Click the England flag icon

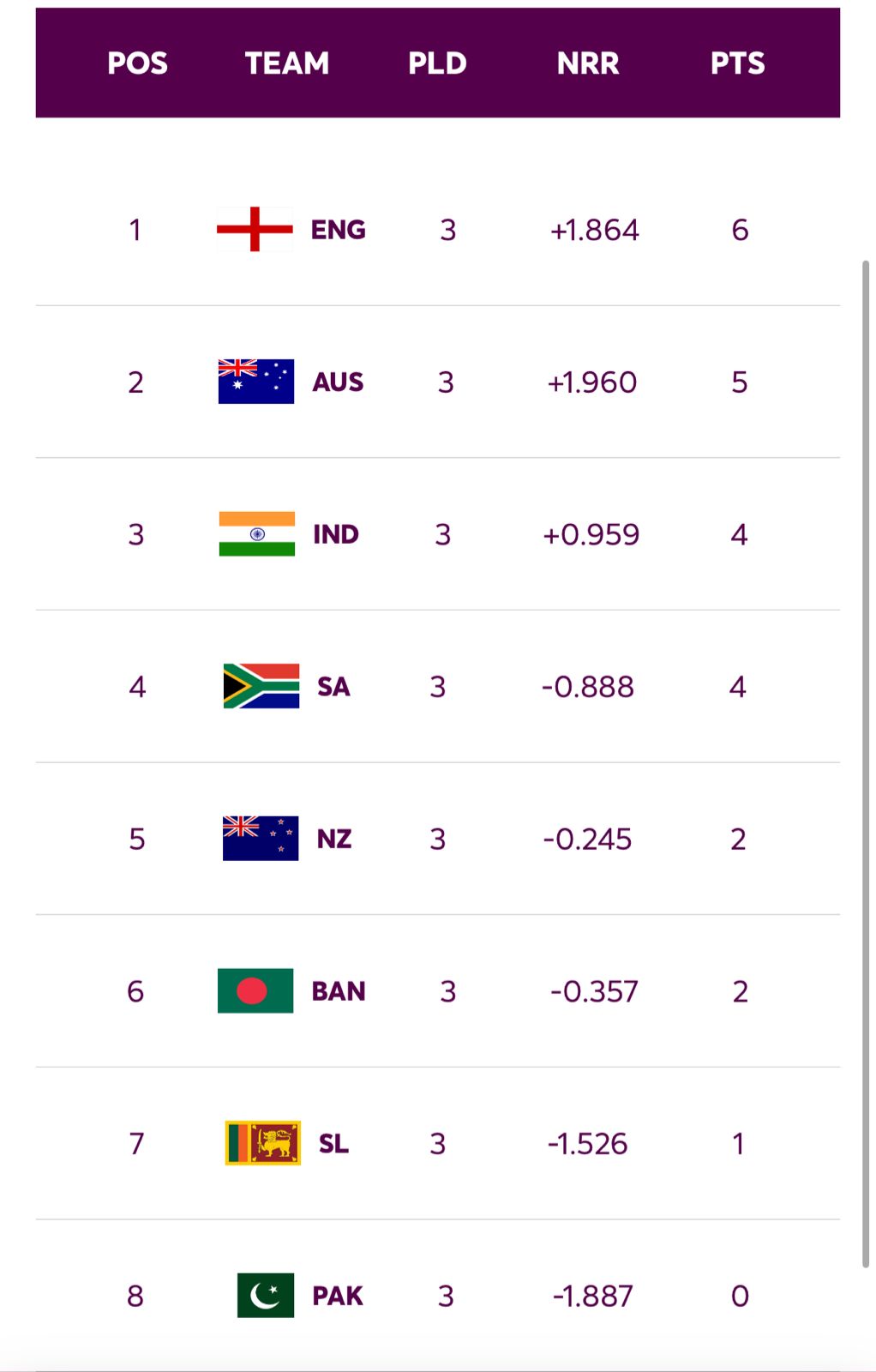click(x=255, y=230)
